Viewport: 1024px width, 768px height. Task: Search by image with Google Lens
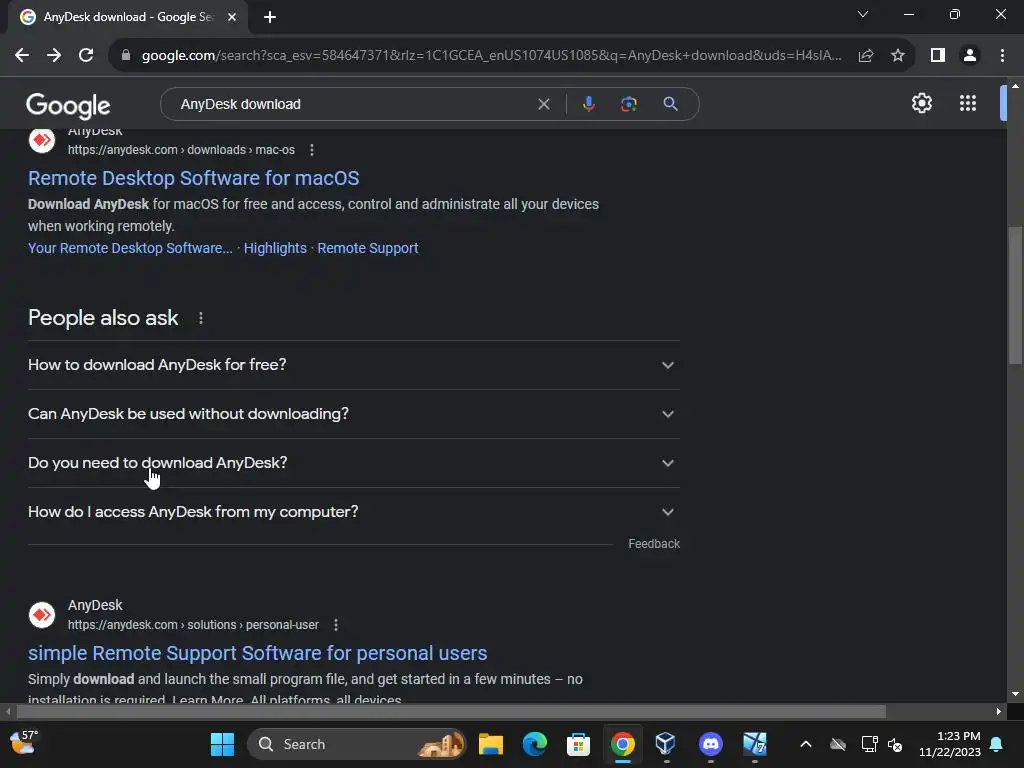tap(628, 104)
